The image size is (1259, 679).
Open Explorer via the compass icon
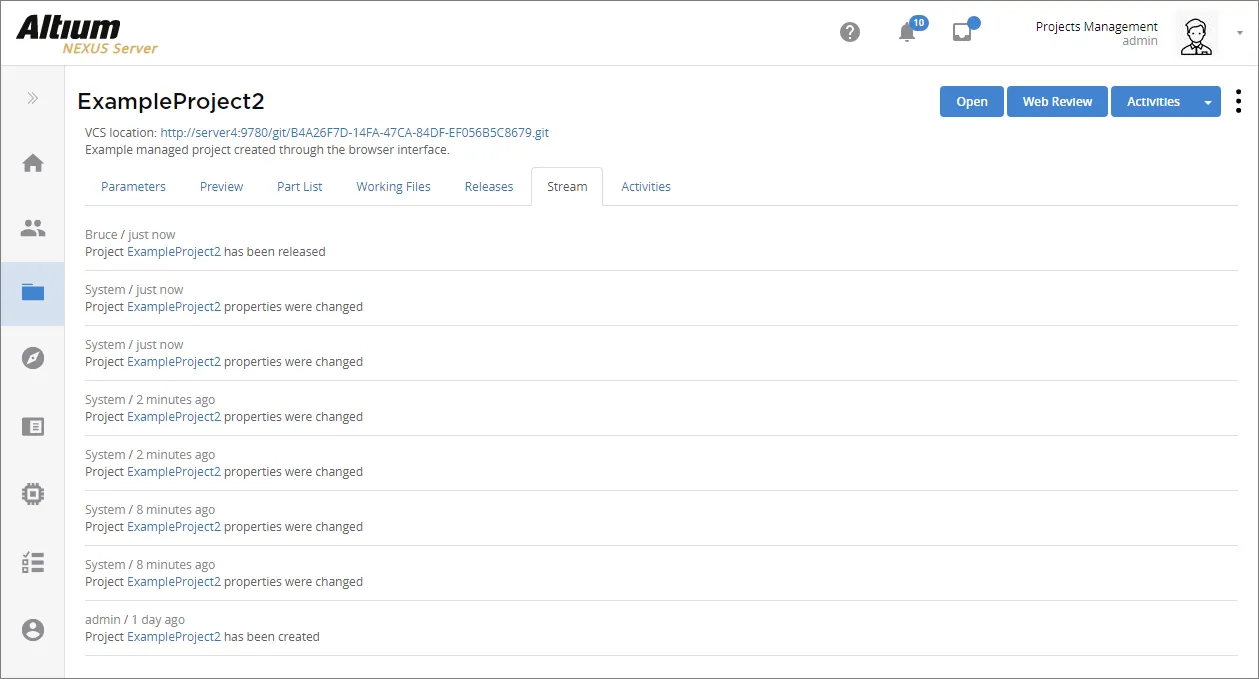coord(33,358)
